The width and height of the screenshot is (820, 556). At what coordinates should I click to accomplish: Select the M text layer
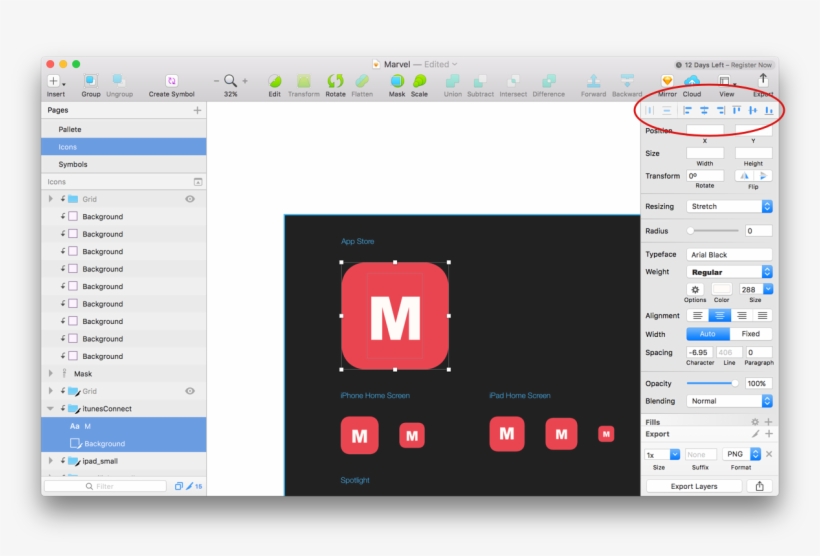124,426
